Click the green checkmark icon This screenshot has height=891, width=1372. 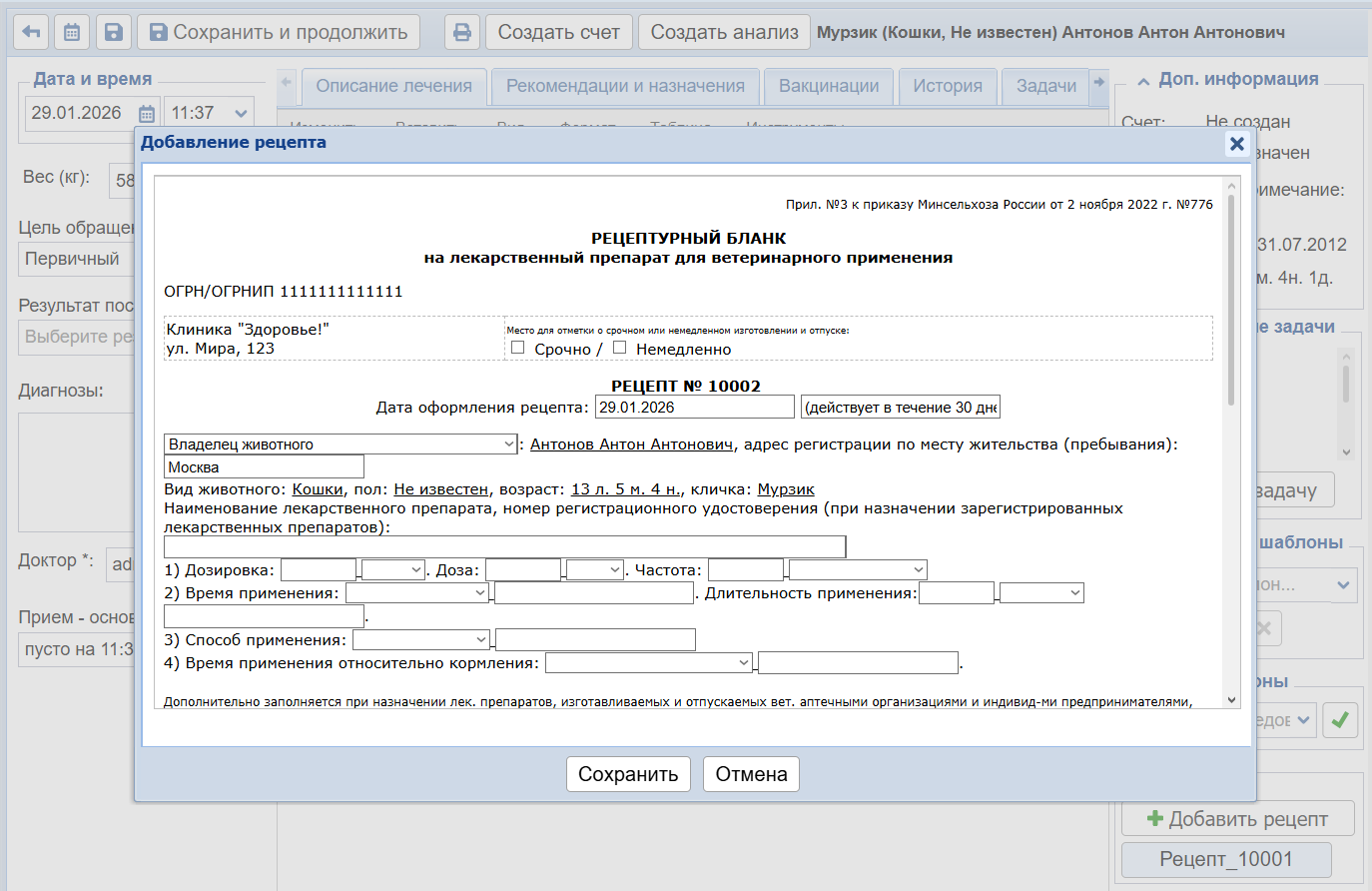click(x=1340, y=719)
